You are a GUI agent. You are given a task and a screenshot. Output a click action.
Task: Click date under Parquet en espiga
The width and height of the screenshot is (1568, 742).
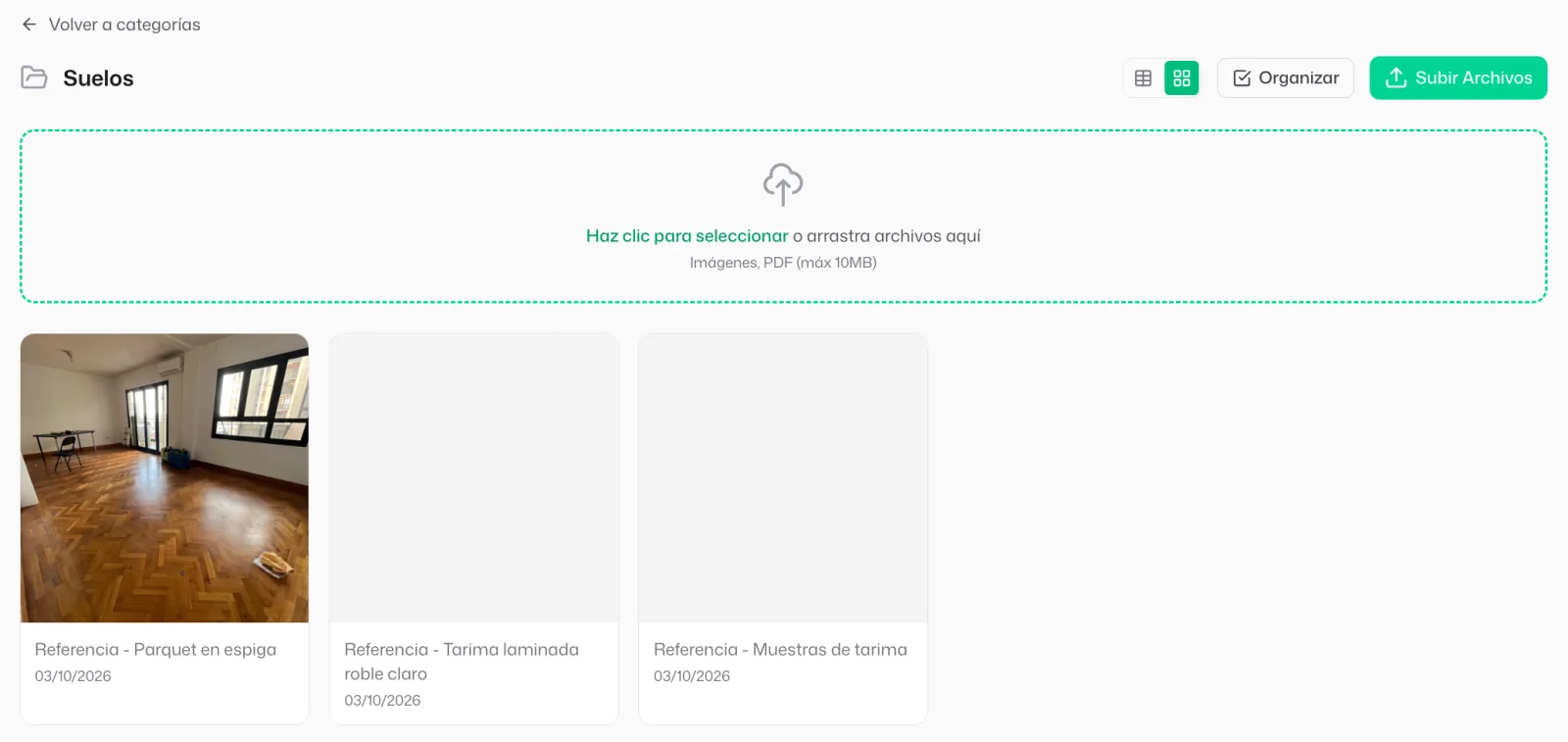pyautogui.click(x=73, y=676)
